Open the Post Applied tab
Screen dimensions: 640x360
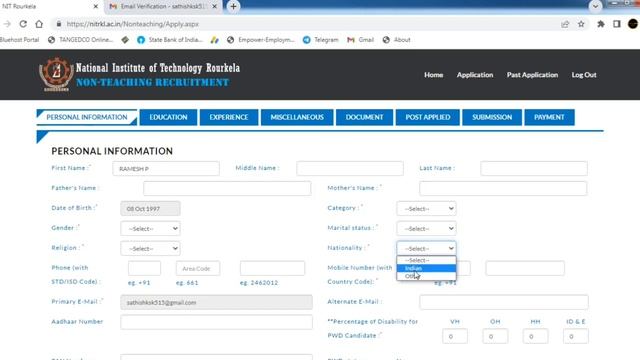click(428, 117)
